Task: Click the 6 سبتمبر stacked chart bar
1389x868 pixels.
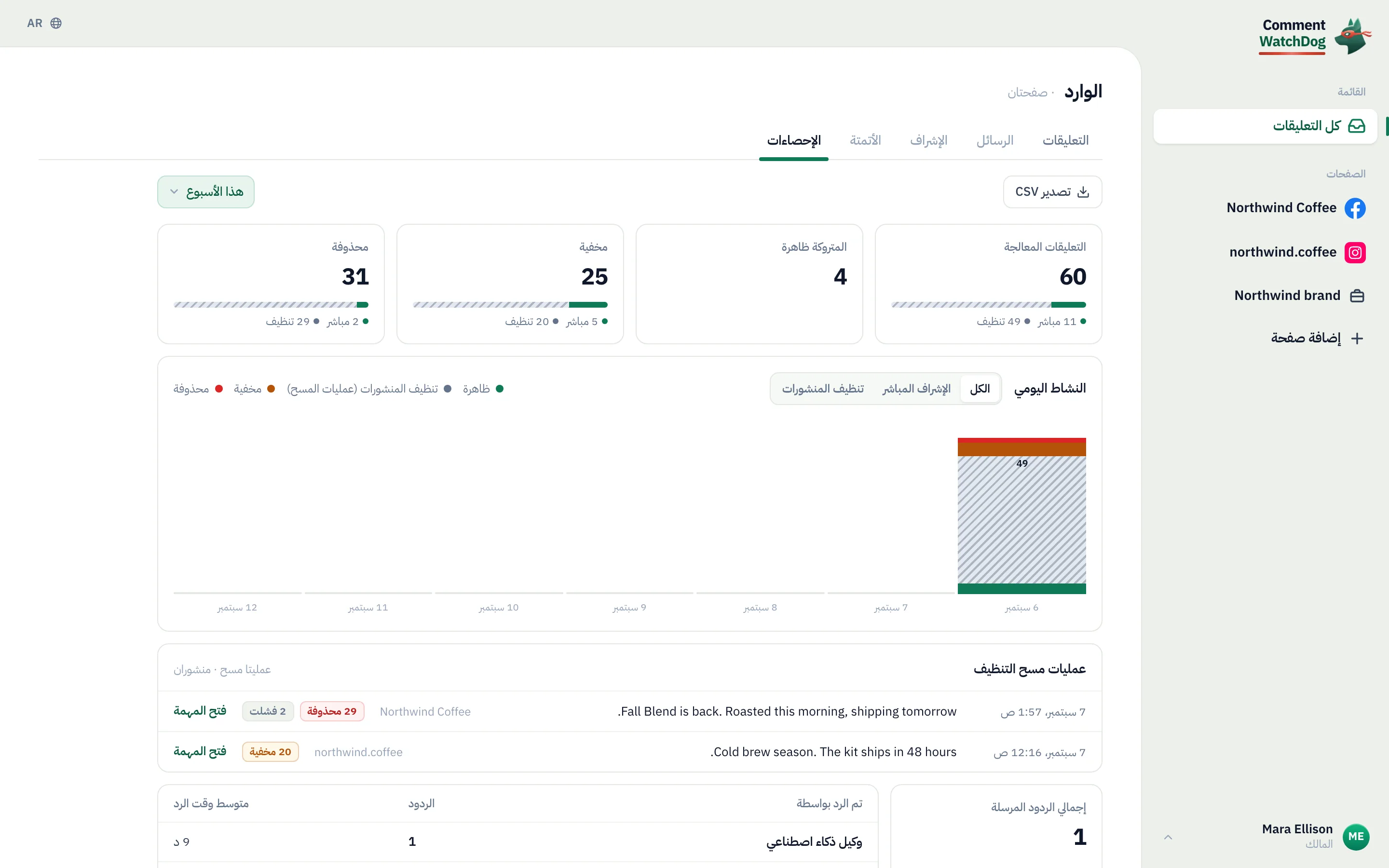Action: 1021,515
